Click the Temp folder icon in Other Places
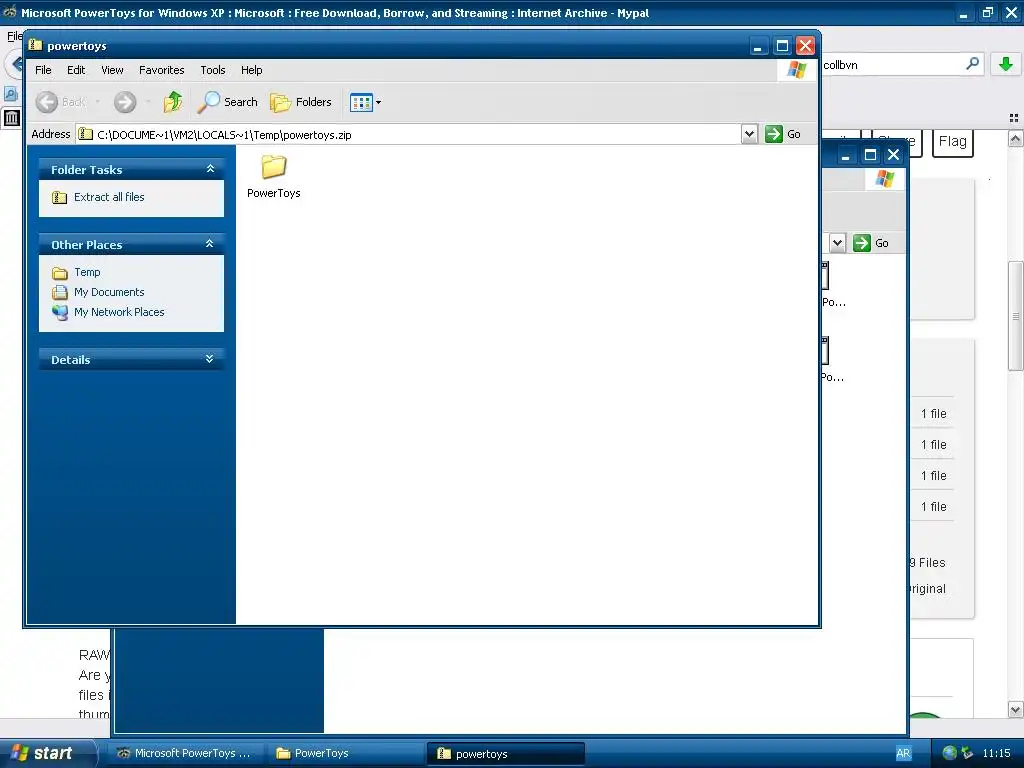The height and width of the screenshot is (768, 1024). click(x=60, y=272)
